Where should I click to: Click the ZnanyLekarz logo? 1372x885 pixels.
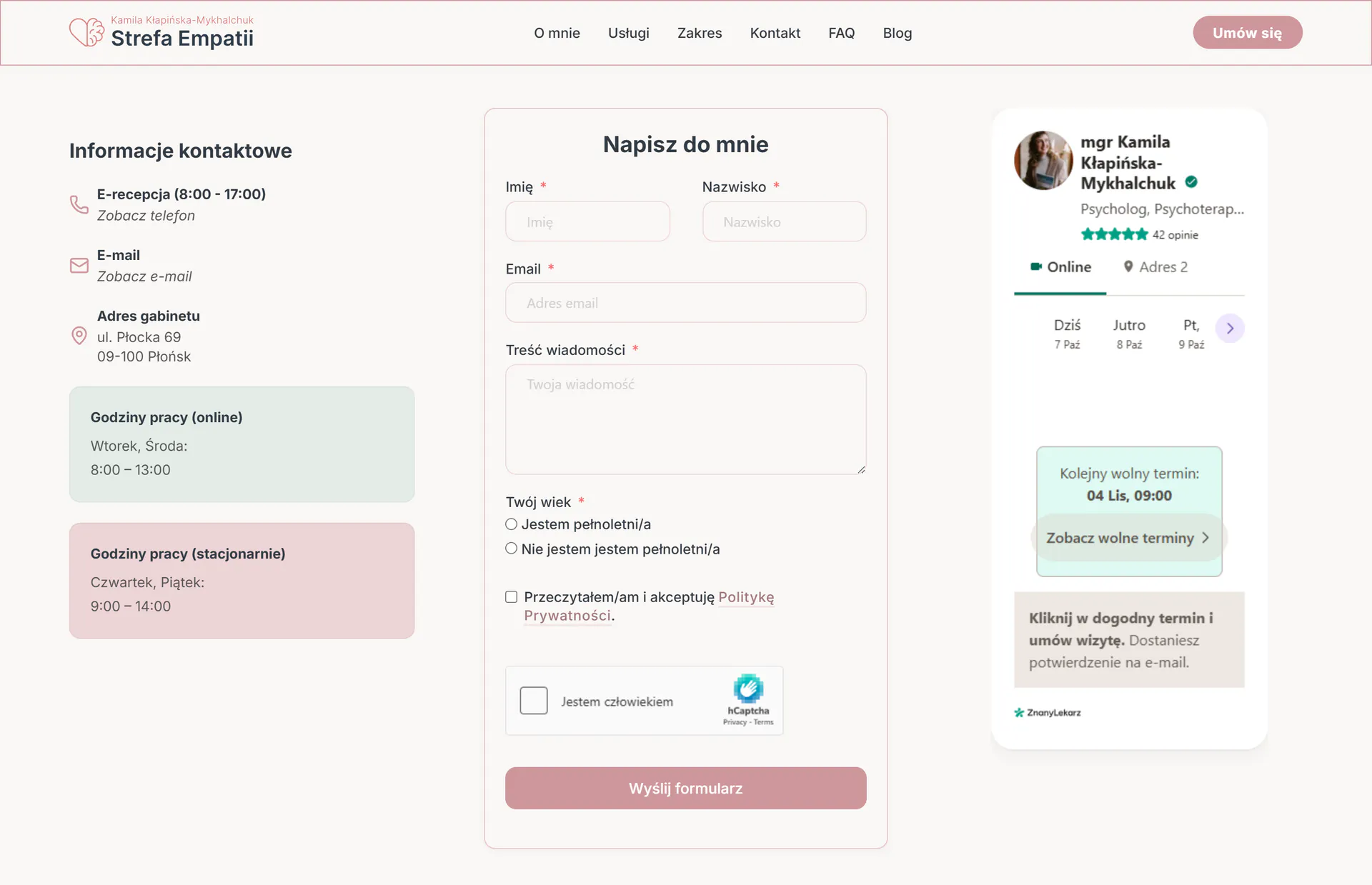1048,712
